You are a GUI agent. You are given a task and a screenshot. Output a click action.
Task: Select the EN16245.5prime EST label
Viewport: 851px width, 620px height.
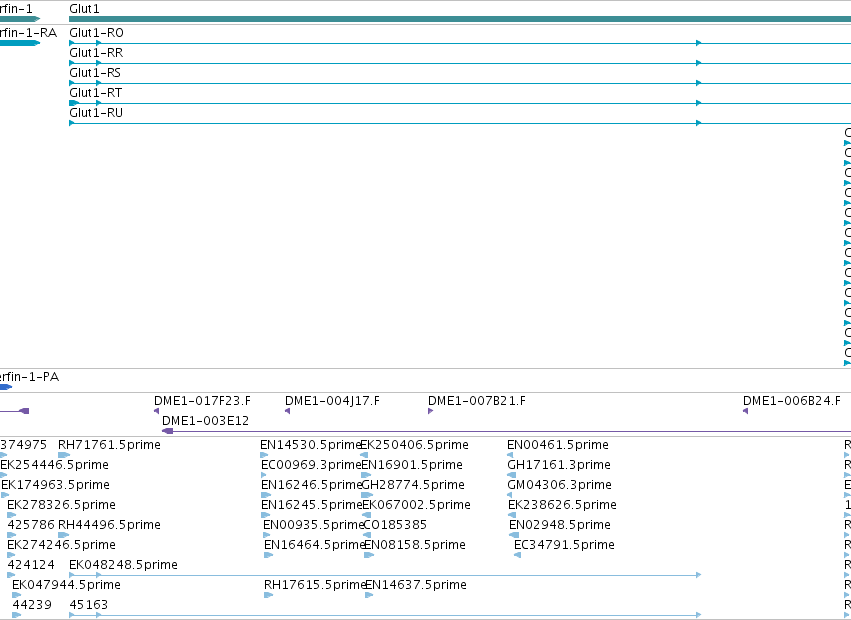point(312,505)
